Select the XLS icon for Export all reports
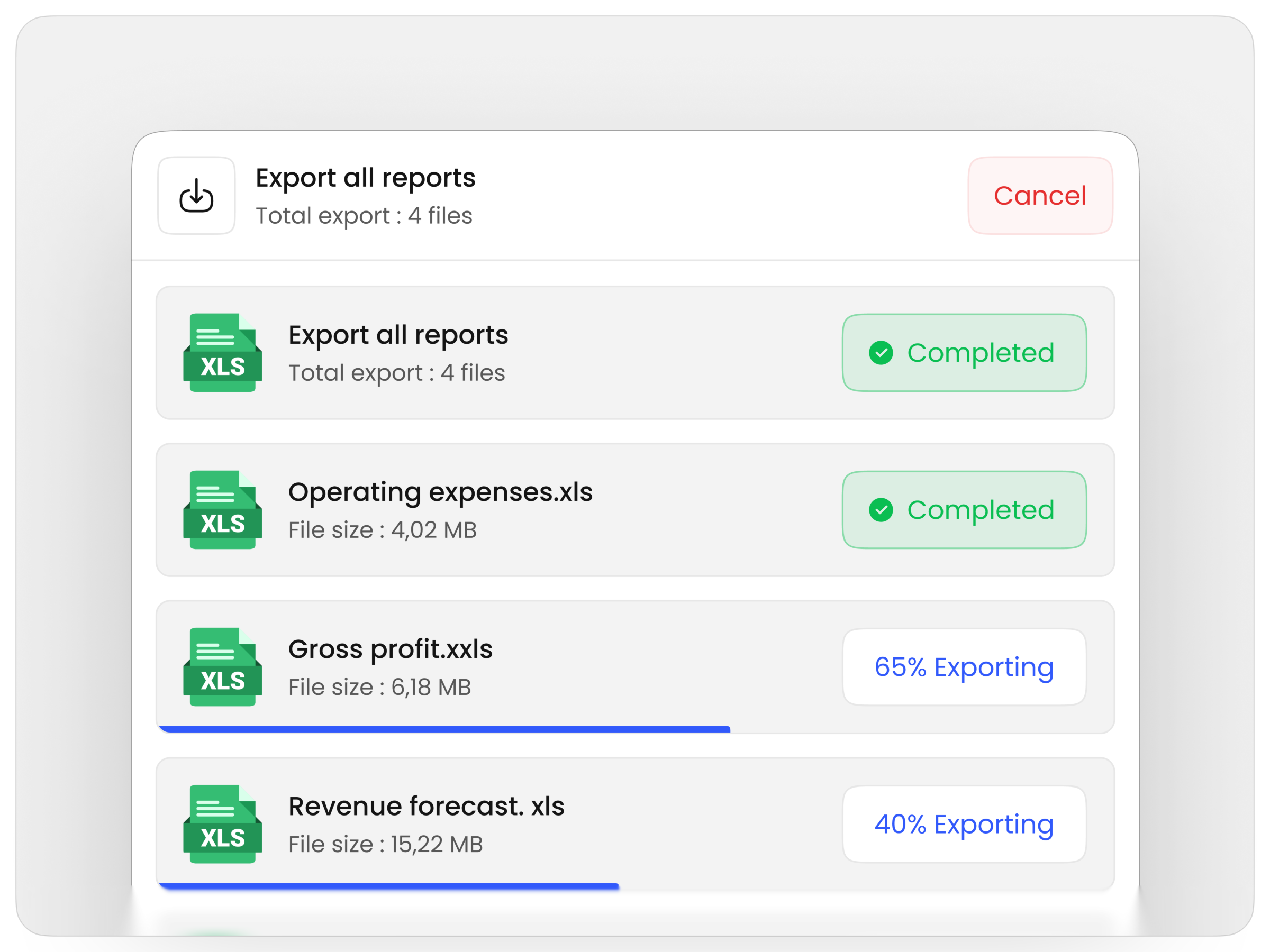 tap(222, 351)
